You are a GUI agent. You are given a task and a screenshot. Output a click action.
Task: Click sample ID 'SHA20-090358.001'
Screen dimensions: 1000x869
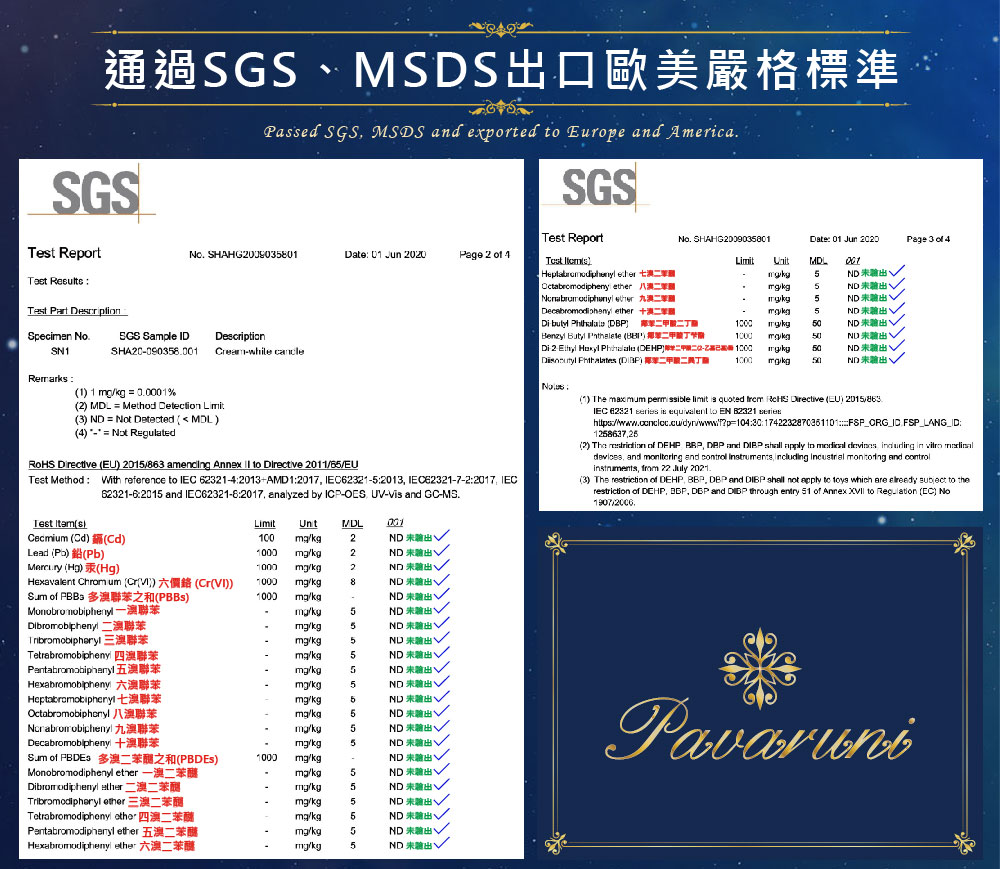point(154,351)
